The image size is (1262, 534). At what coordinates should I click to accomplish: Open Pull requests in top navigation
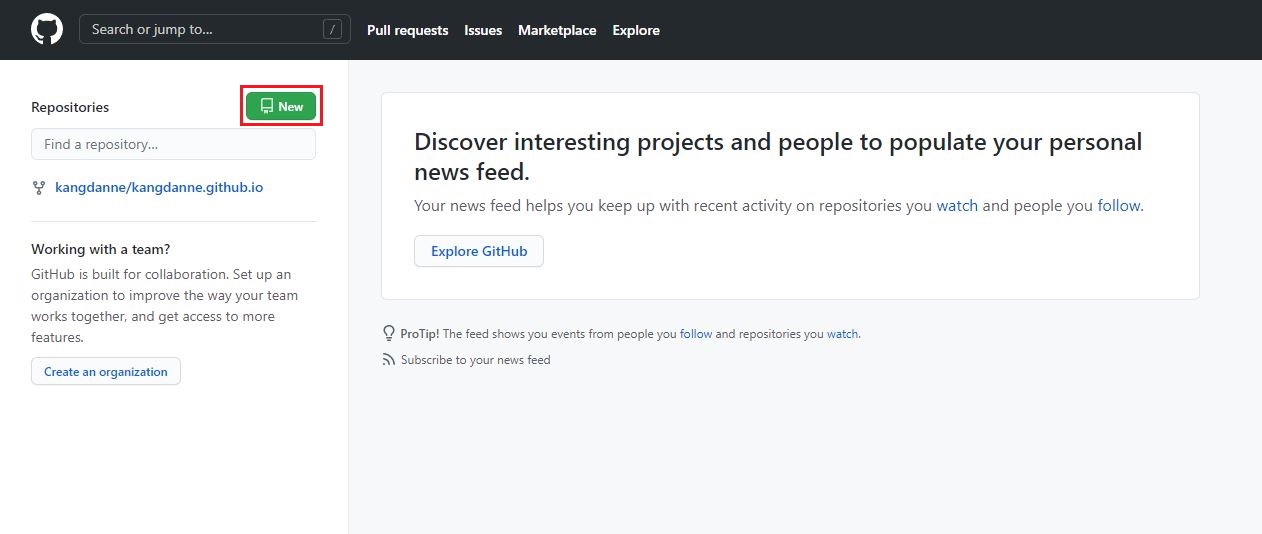[x=407, y=30]
